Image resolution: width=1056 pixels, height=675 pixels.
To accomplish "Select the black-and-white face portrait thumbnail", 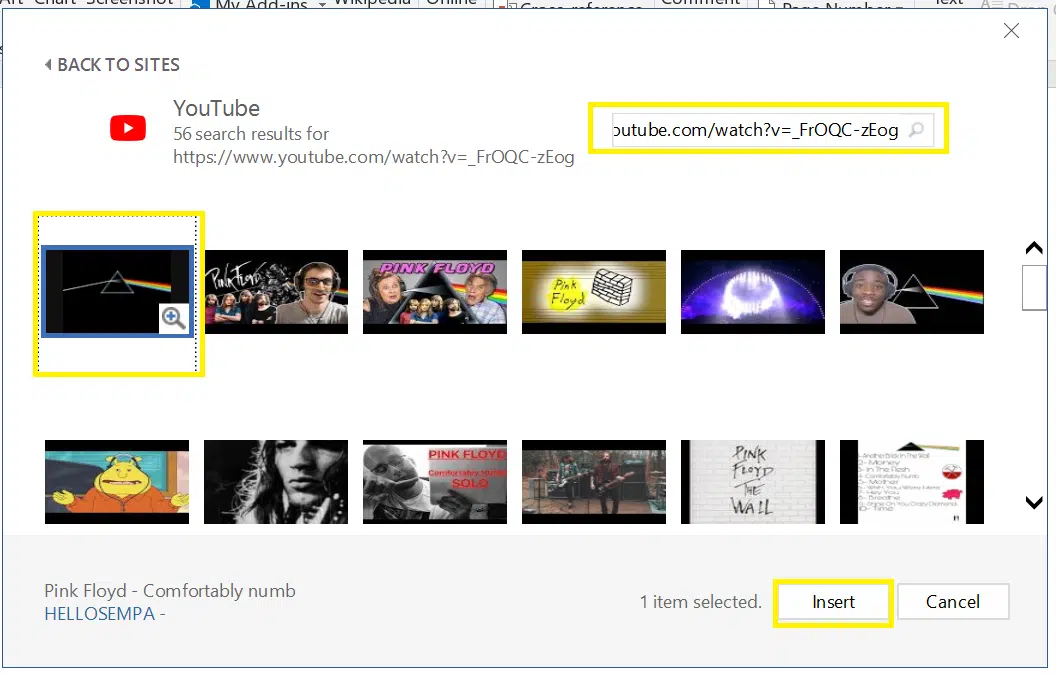I will [x=276, y=482].
